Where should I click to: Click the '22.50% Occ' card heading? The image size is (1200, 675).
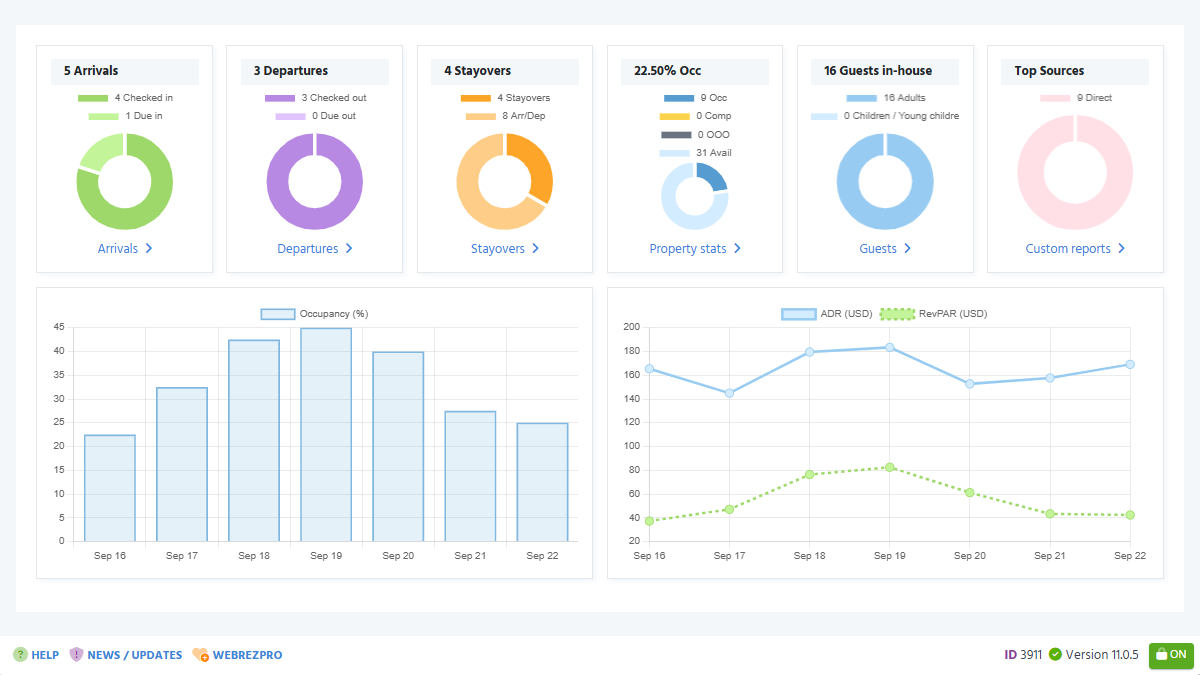point(667,71)
